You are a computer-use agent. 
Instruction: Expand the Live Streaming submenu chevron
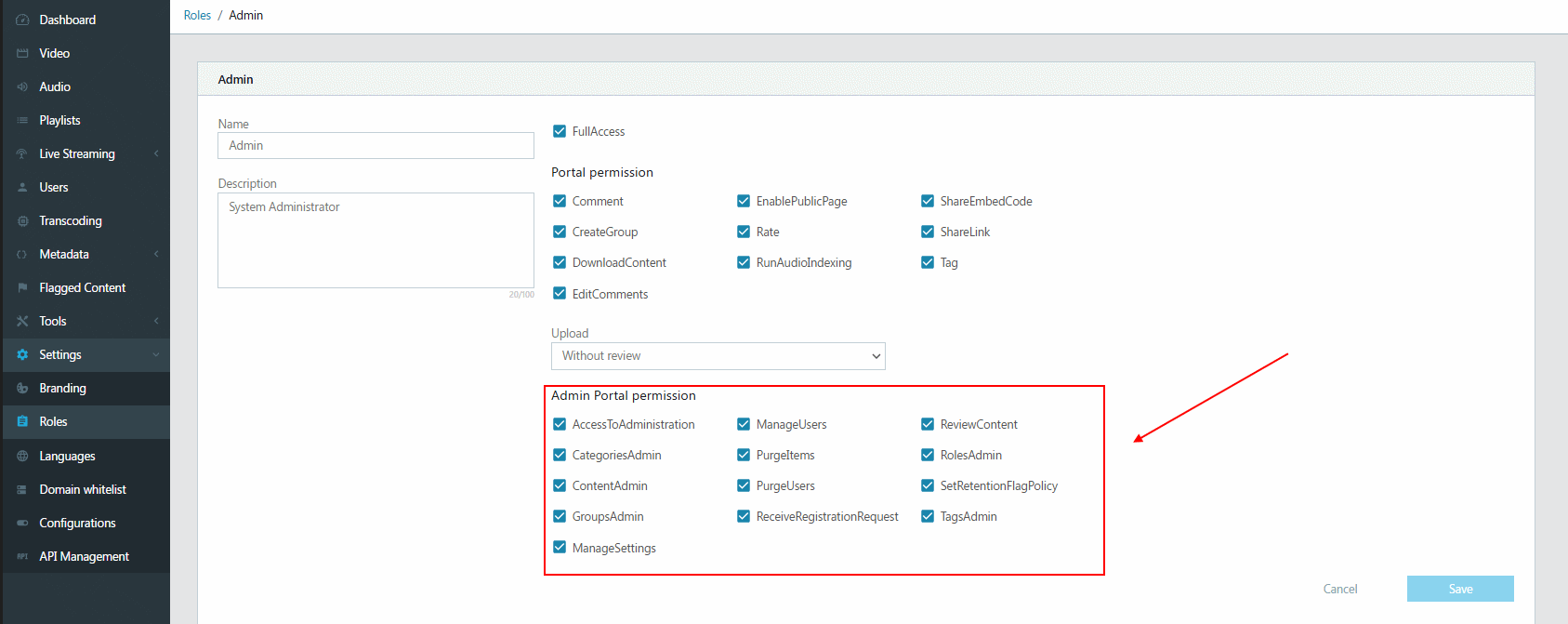(156, 153)
